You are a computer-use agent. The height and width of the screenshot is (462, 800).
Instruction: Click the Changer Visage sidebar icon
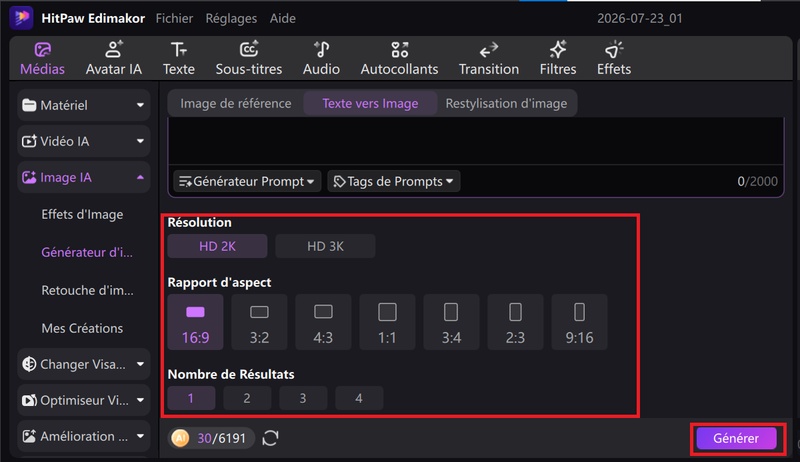tap(29, 364)
